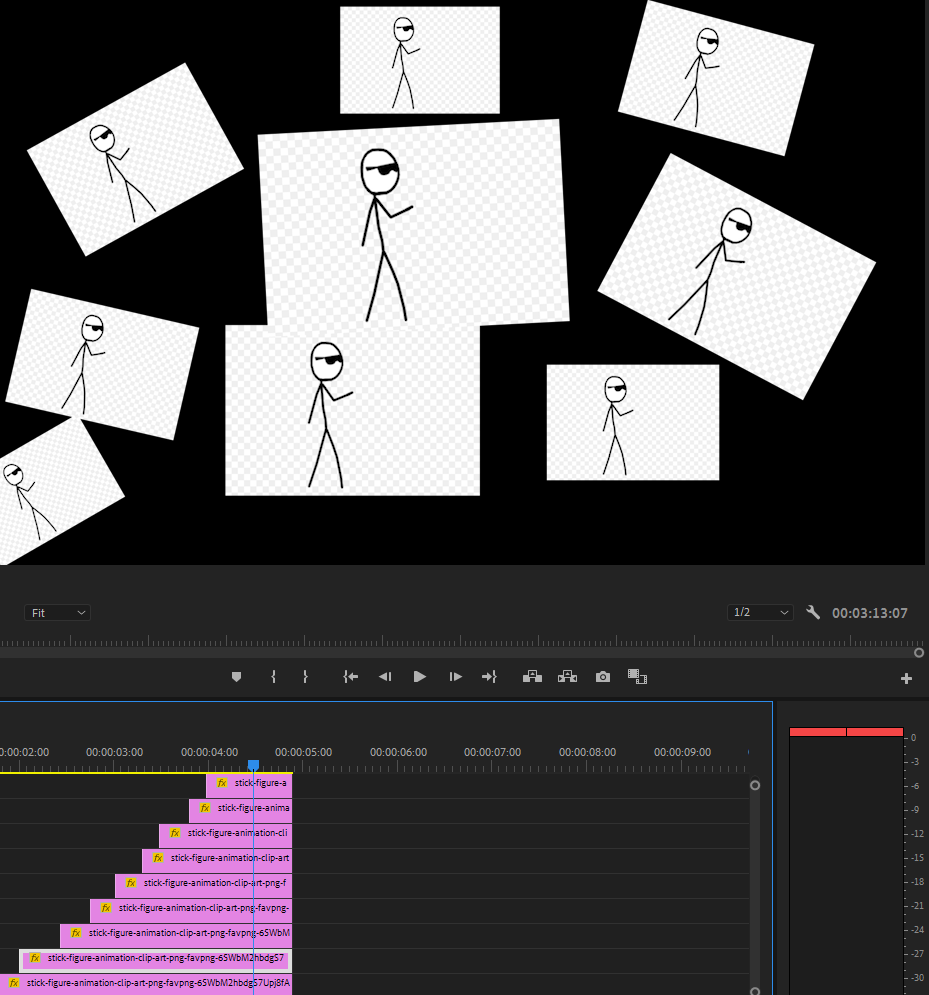Set an In point with the Mark In icon
Image resolution: width=929 pixels, height=995 pixels.
(273, 676)
